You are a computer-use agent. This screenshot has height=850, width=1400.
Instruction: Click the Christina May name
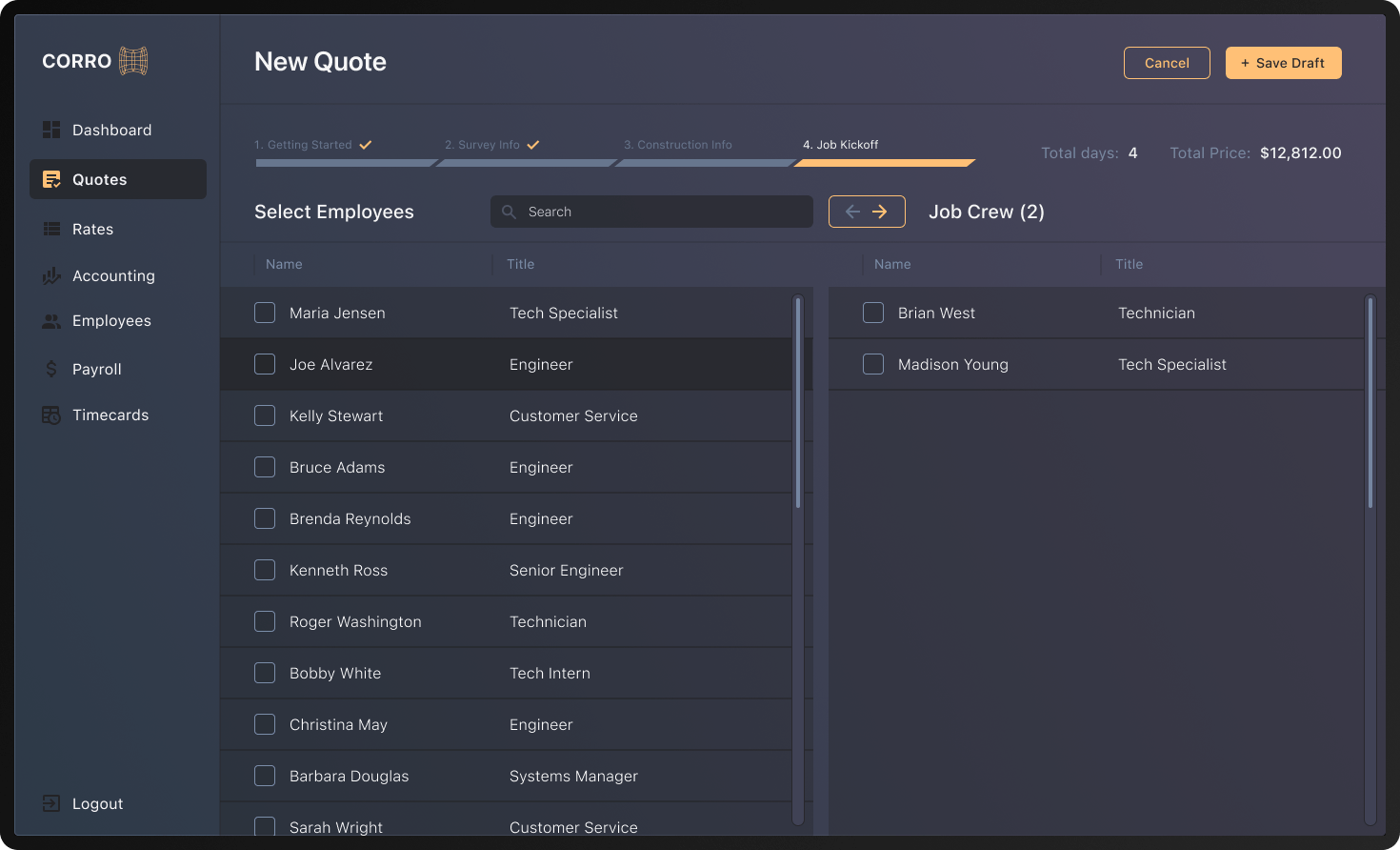click(338, 724)
